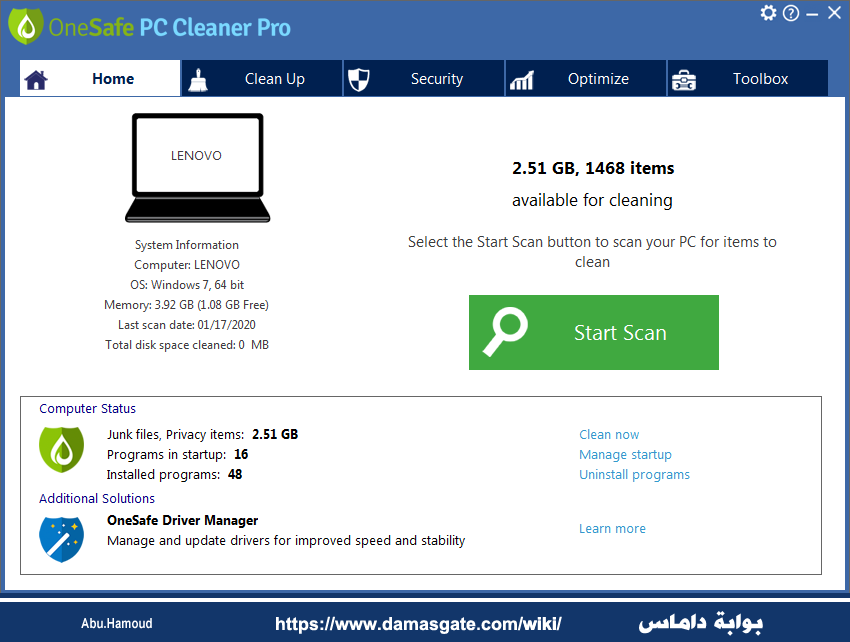Click the toolbox briefcase icon
Viewport: 850px width, 642px height.
point(684,80)
